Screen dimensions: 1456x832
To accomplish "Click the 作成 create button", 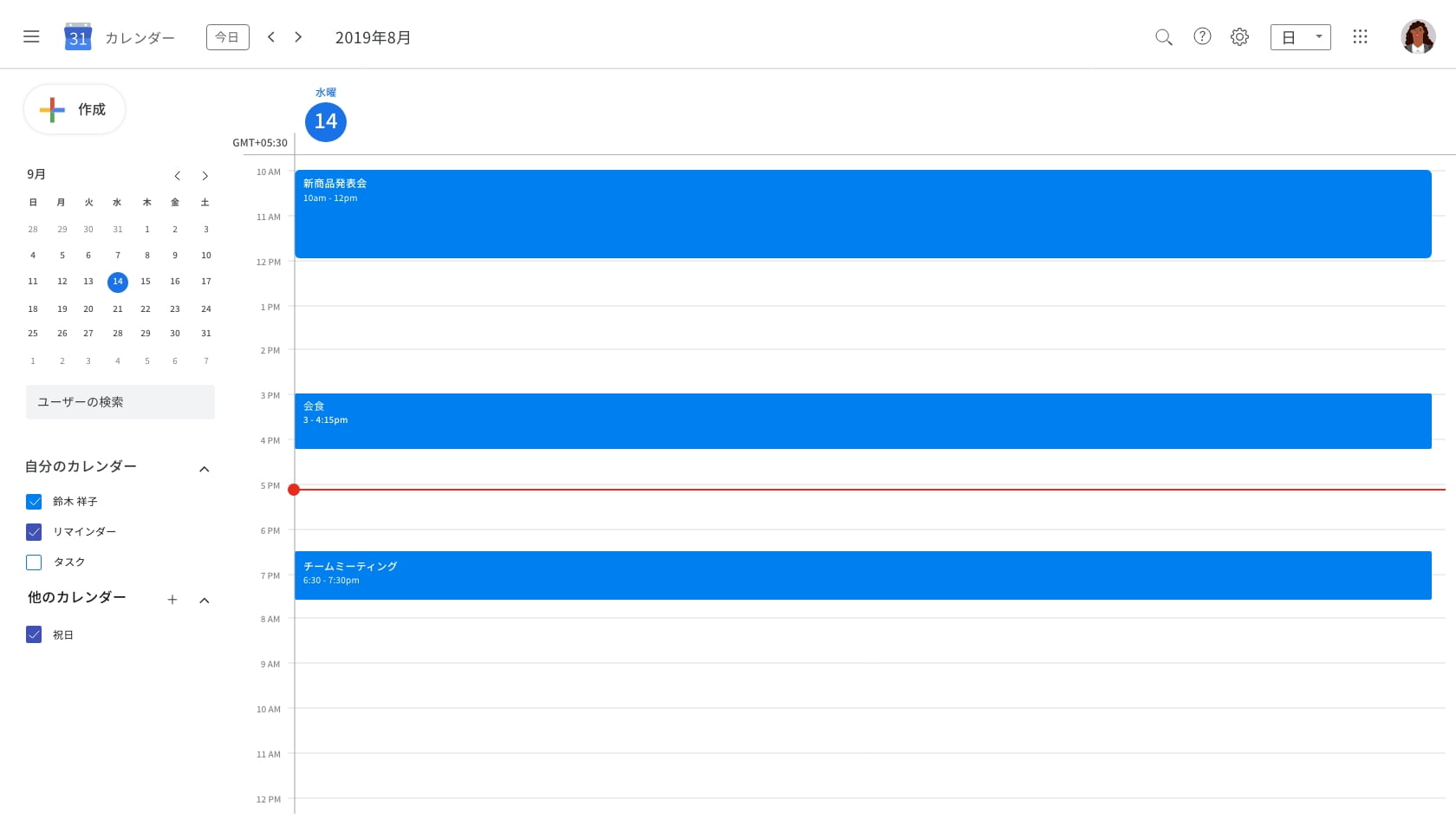I will 75,109.
